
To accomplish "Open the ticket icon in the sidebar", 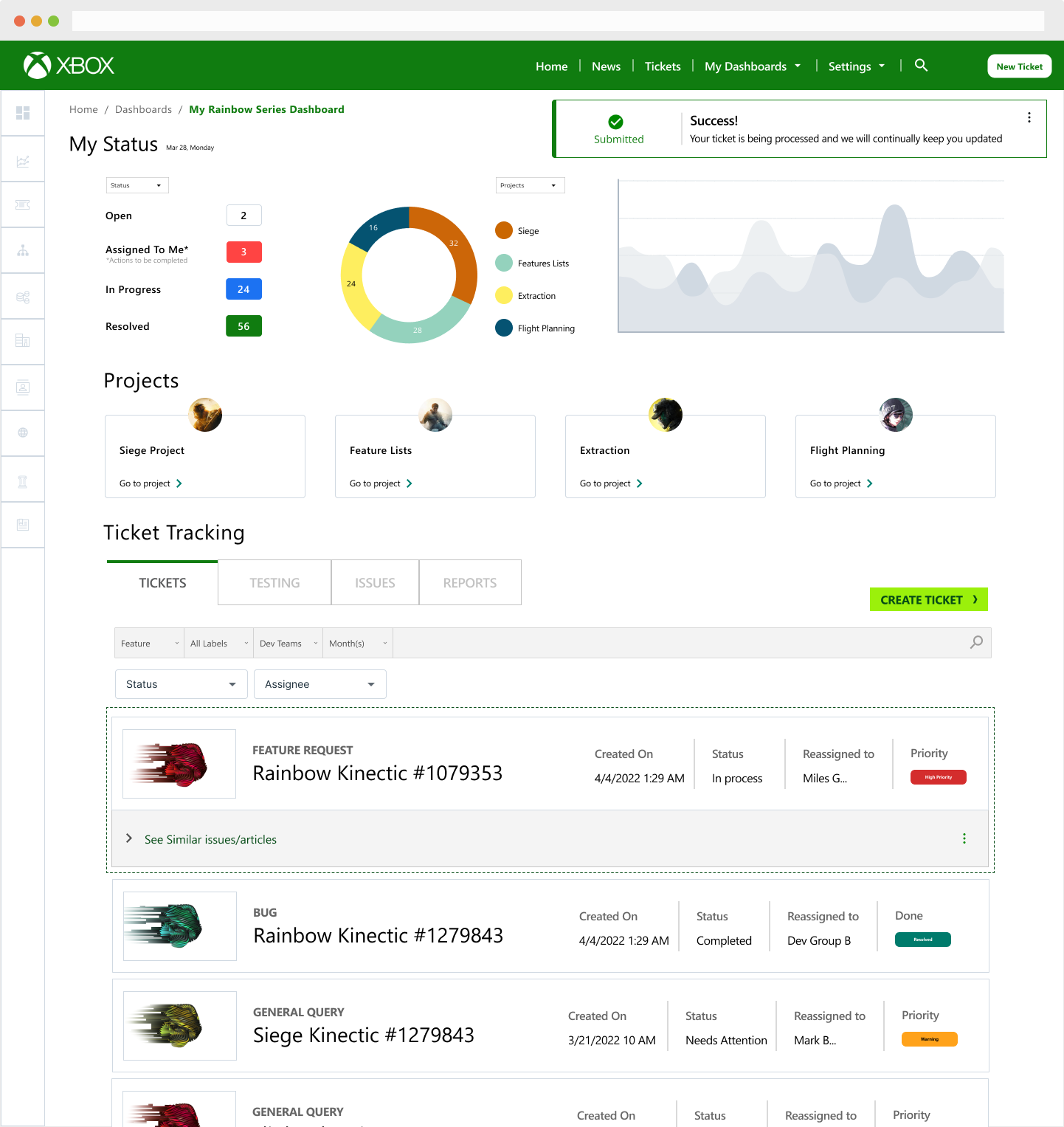I will click(x=23, y=204).
